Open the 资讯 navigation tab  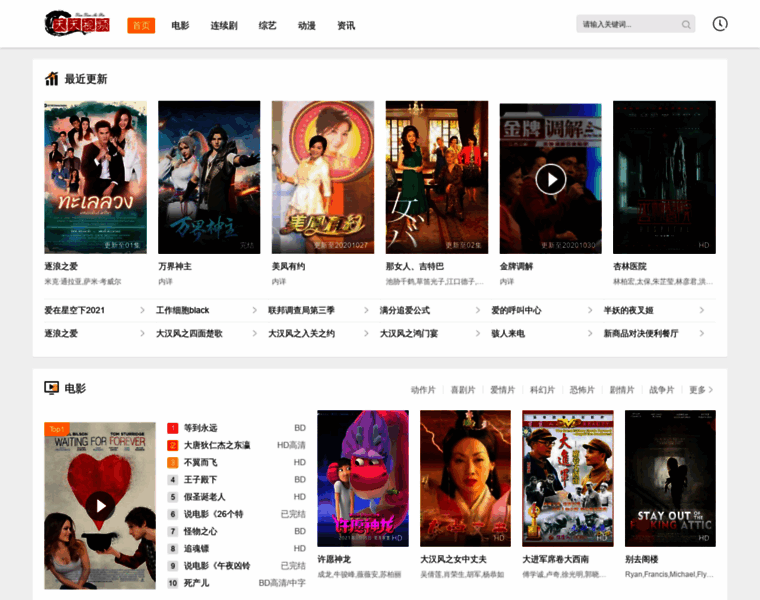[x=346, y=26]
